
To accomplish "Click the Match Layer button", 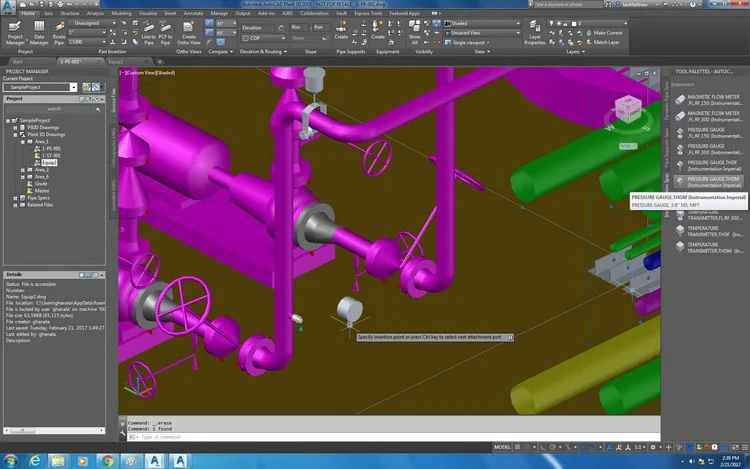I will 603,42.
